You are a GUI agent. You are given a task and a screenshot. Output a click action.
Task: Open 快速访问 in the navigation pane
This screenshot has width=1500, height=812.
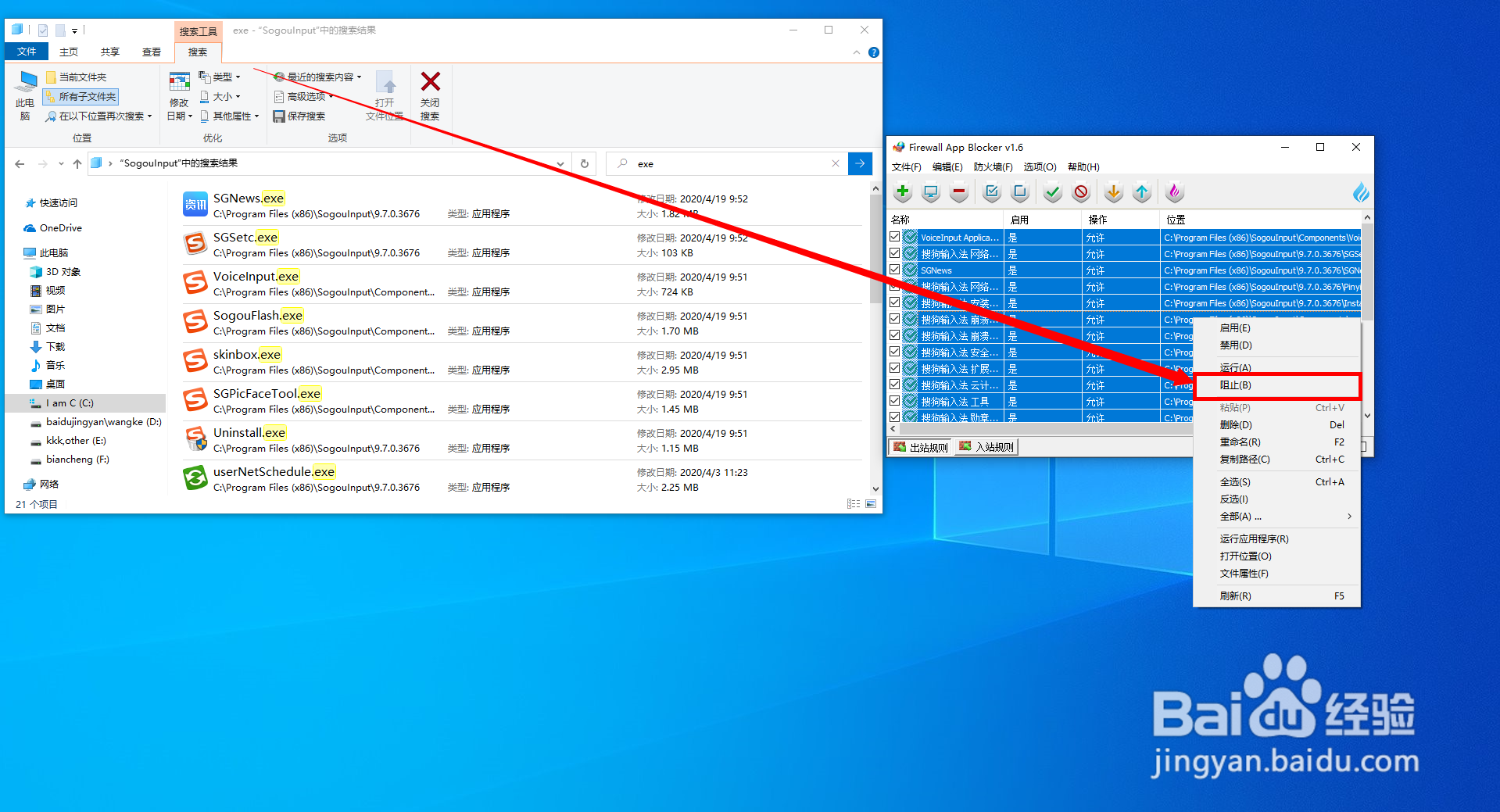click(59, 203)
